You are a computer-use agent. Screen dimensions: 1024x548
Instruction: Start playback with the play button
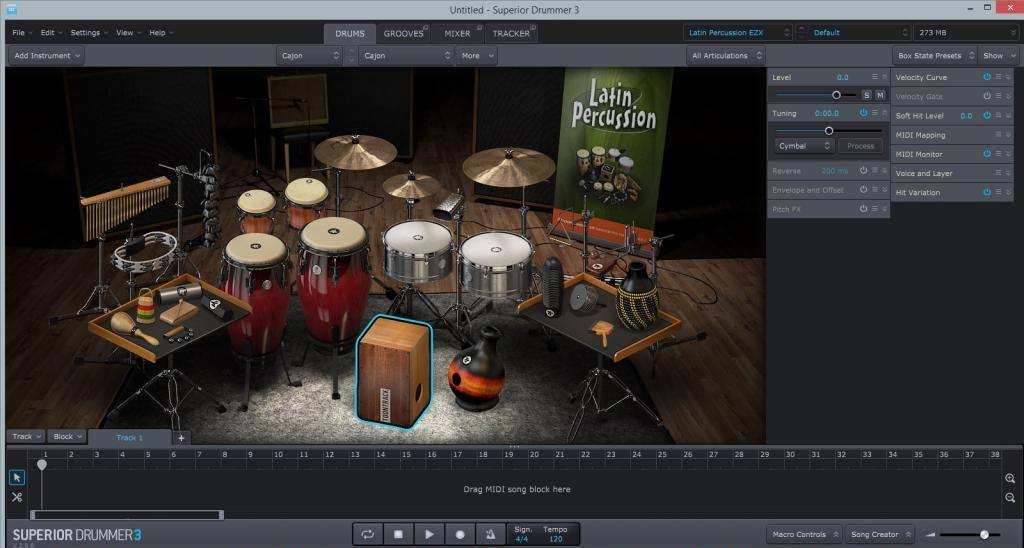(429, 534)
